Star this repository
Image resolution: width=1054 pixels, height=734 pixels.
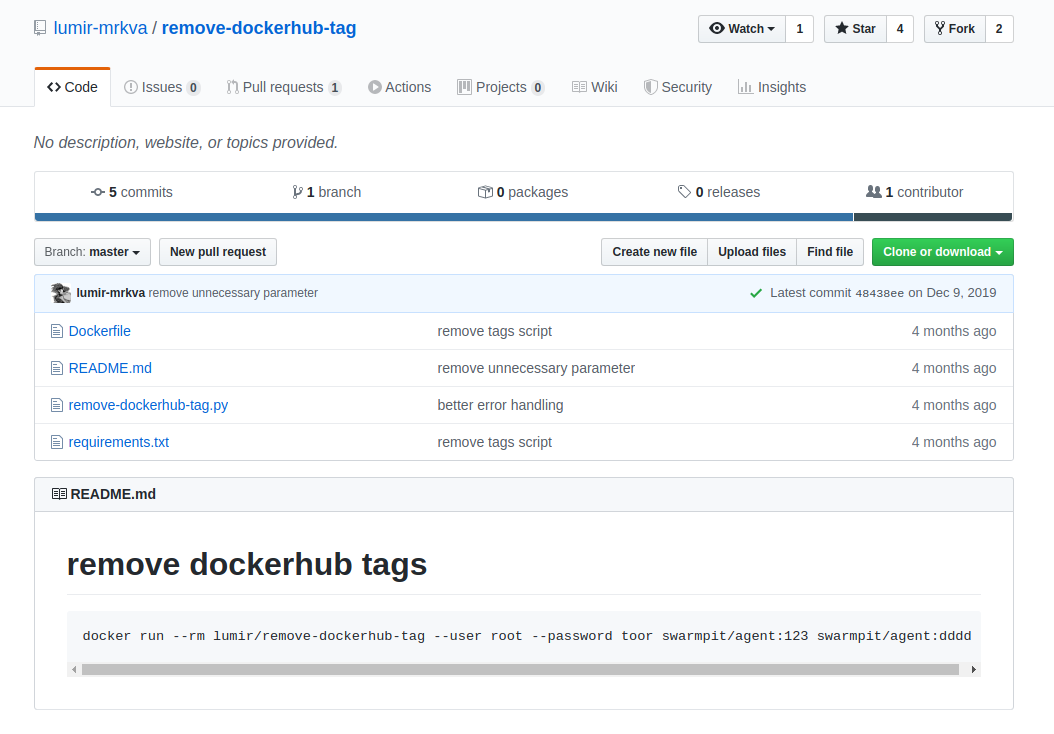coord(856,29)
